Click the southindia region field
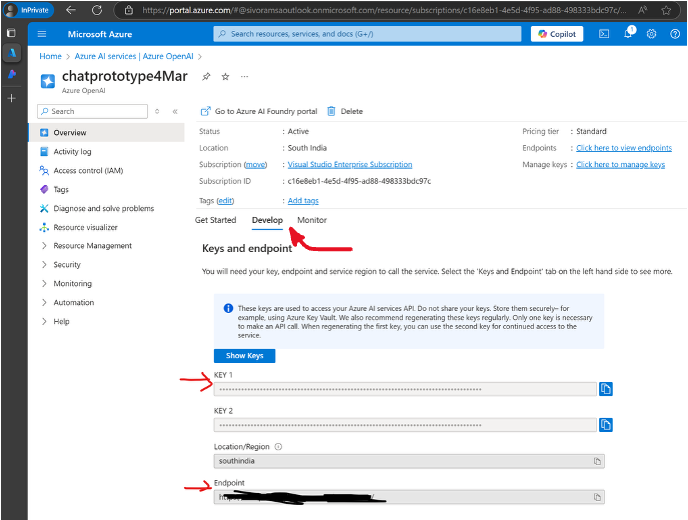Viewport: 688px width, 520px height. [x=409, y=461]
